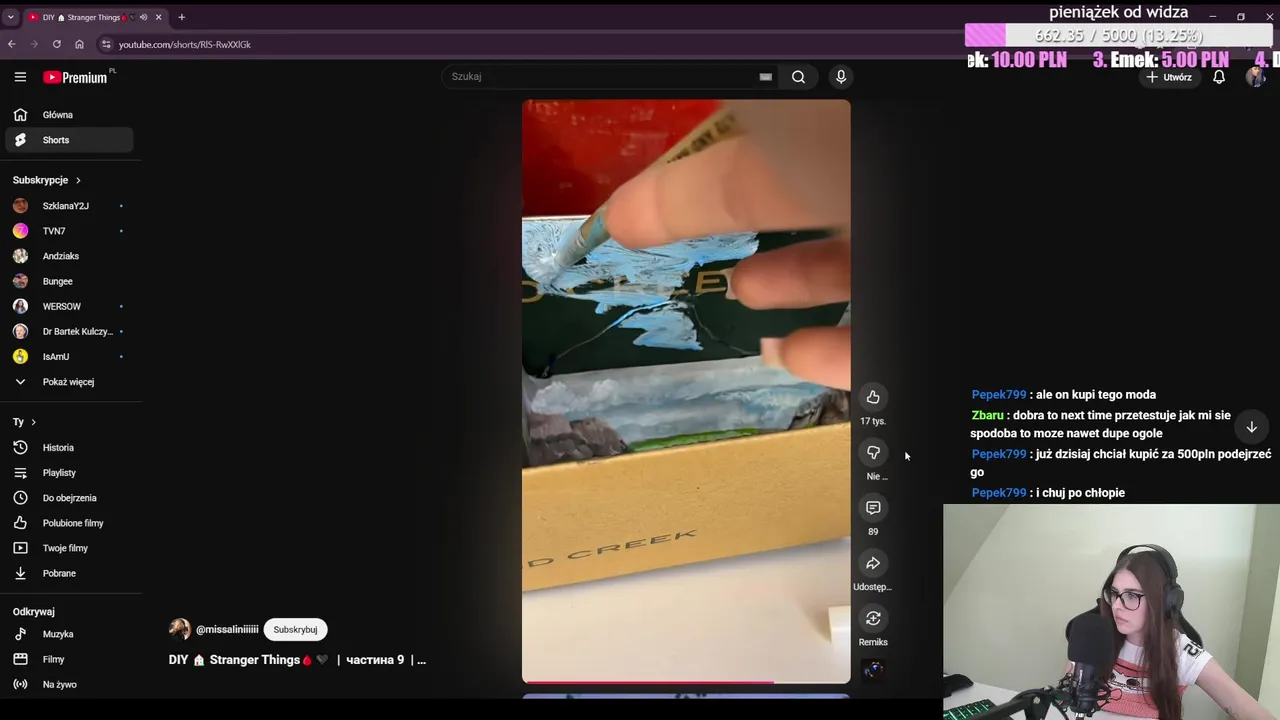Open Twoje filmy page
Image resolution: width=1280 pixels, height=720 pixels.
pyautogui.click(x=68, y=548)
